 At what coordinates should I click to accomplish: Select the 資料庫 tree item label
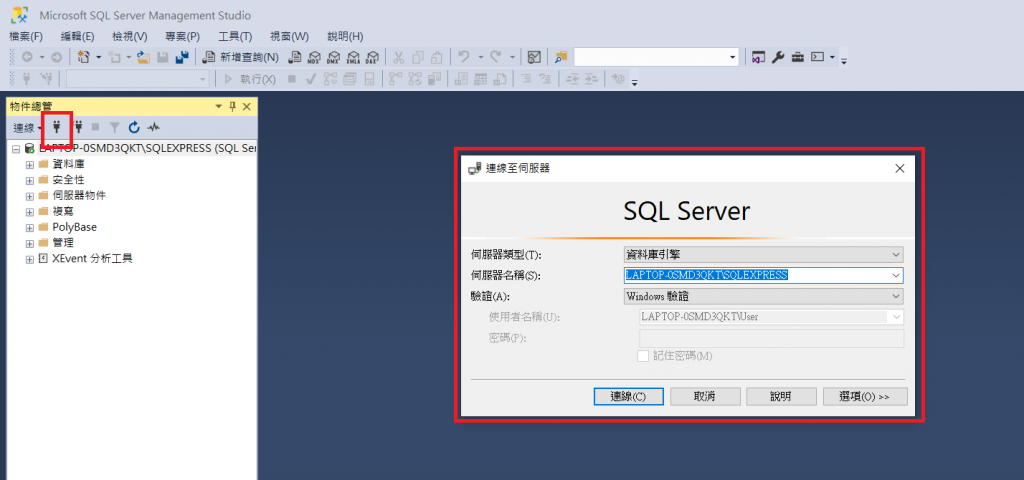coord(68,165)
